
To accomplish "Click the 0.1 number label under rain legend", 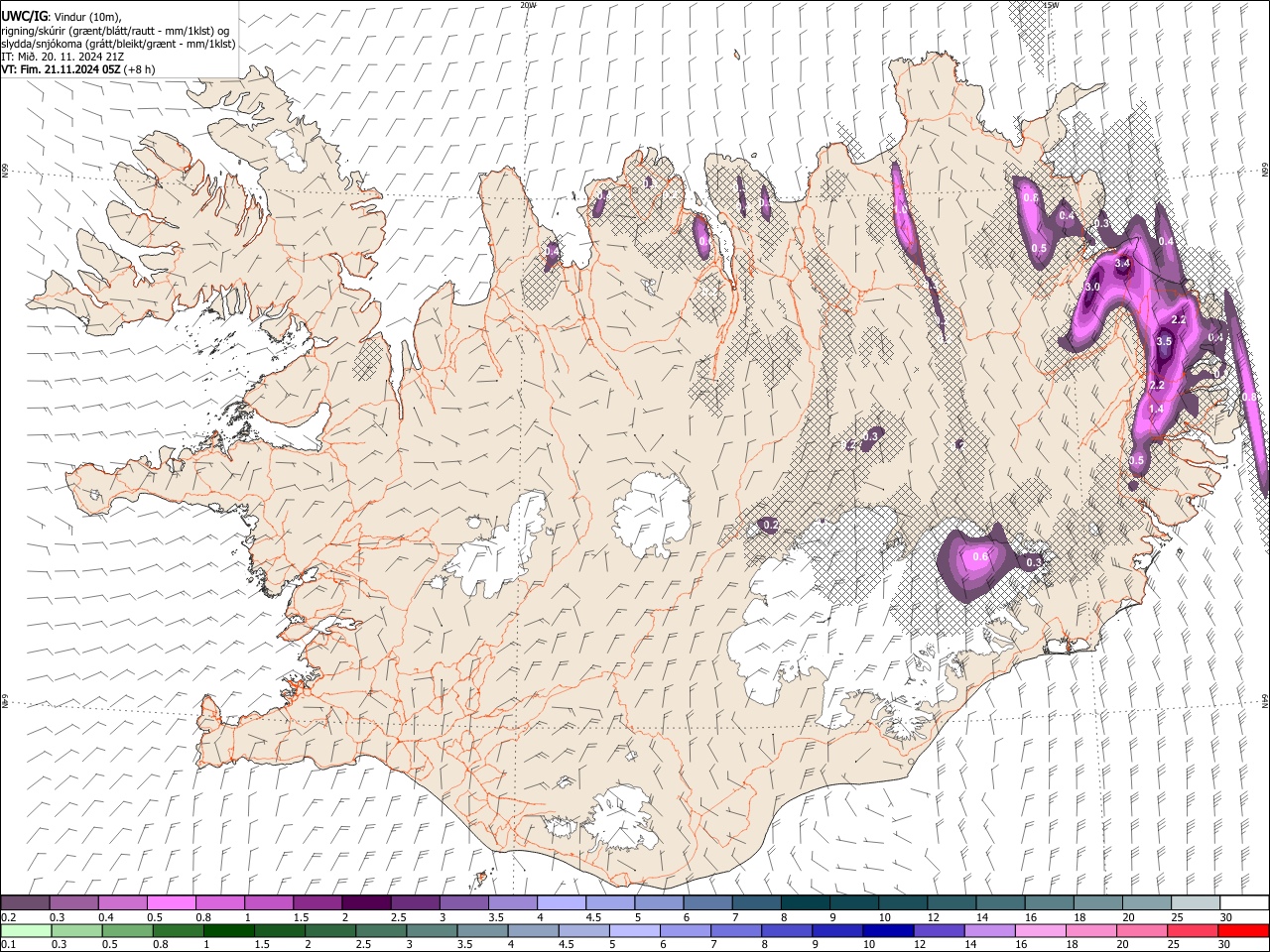I will coord(7,945).
